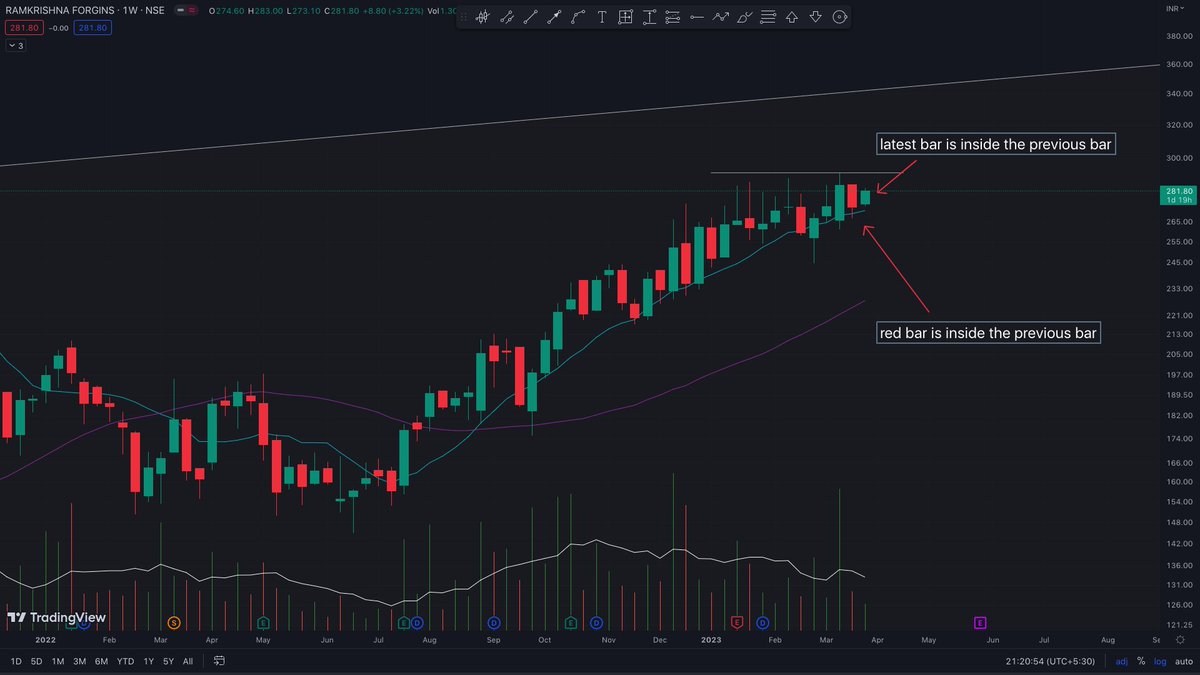
Task: Select the Text tool in the drawing toolbar
Action: coord(601,17)
